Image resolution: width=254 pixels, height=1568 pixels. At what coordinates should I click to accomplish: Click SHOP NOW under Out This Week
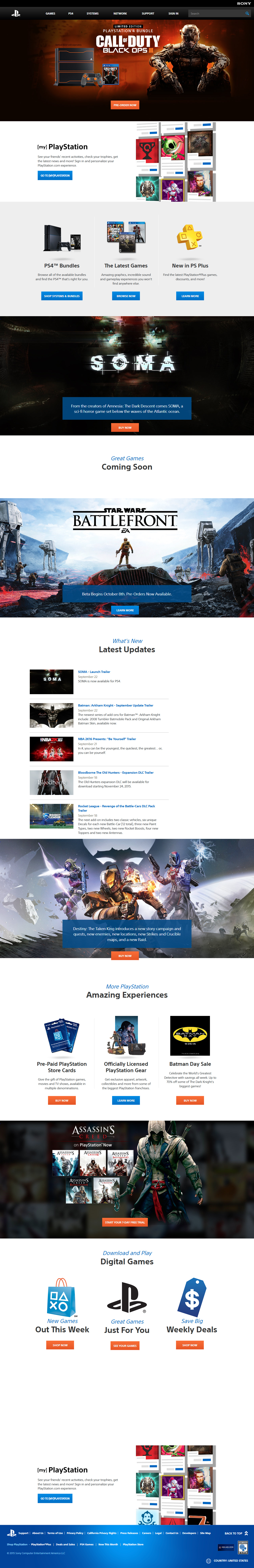pyautogui.click(x=60, y=1345)
